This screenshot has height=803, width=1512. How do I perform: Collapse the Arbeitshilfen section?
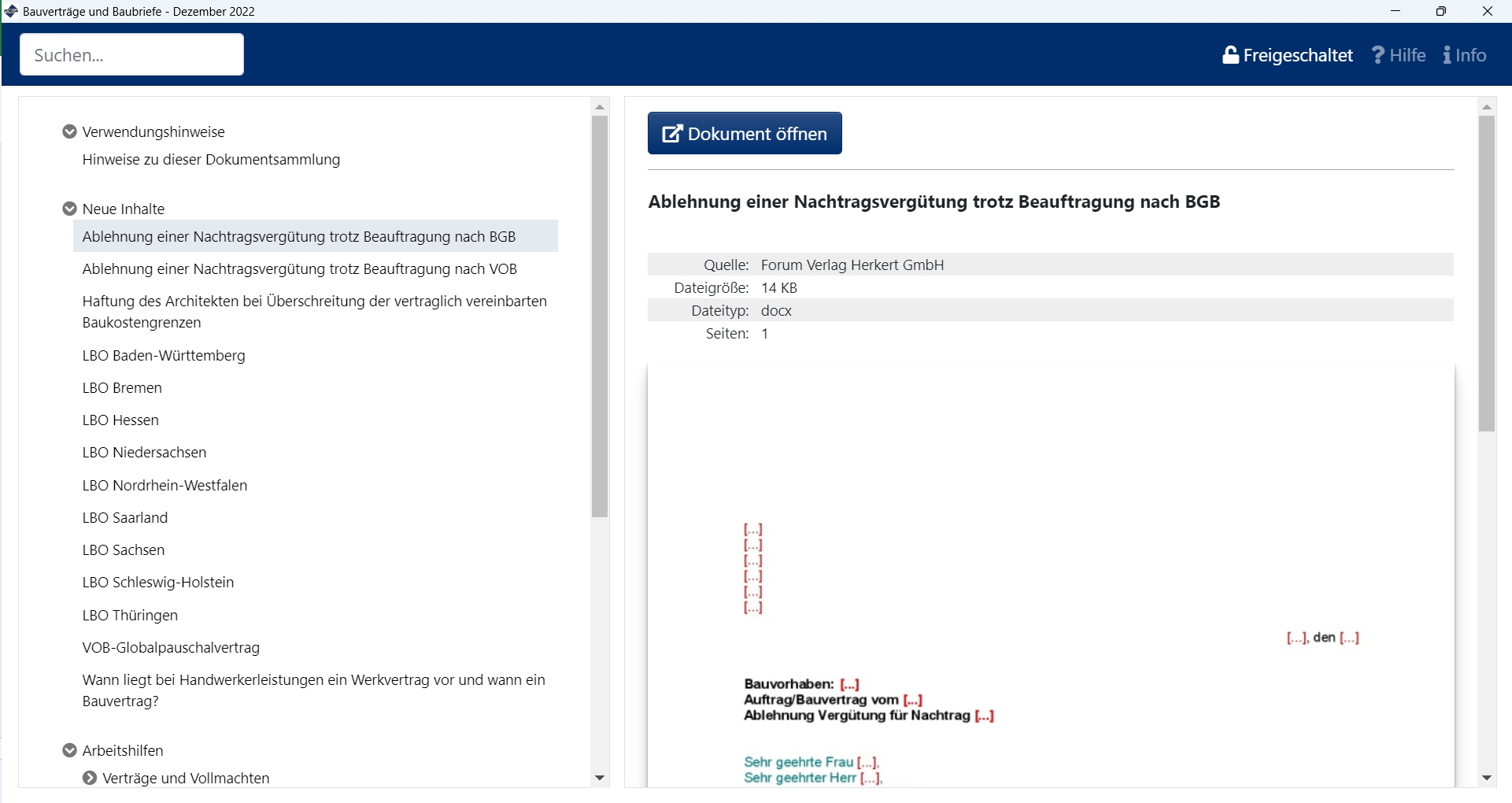tap(69, 750)
